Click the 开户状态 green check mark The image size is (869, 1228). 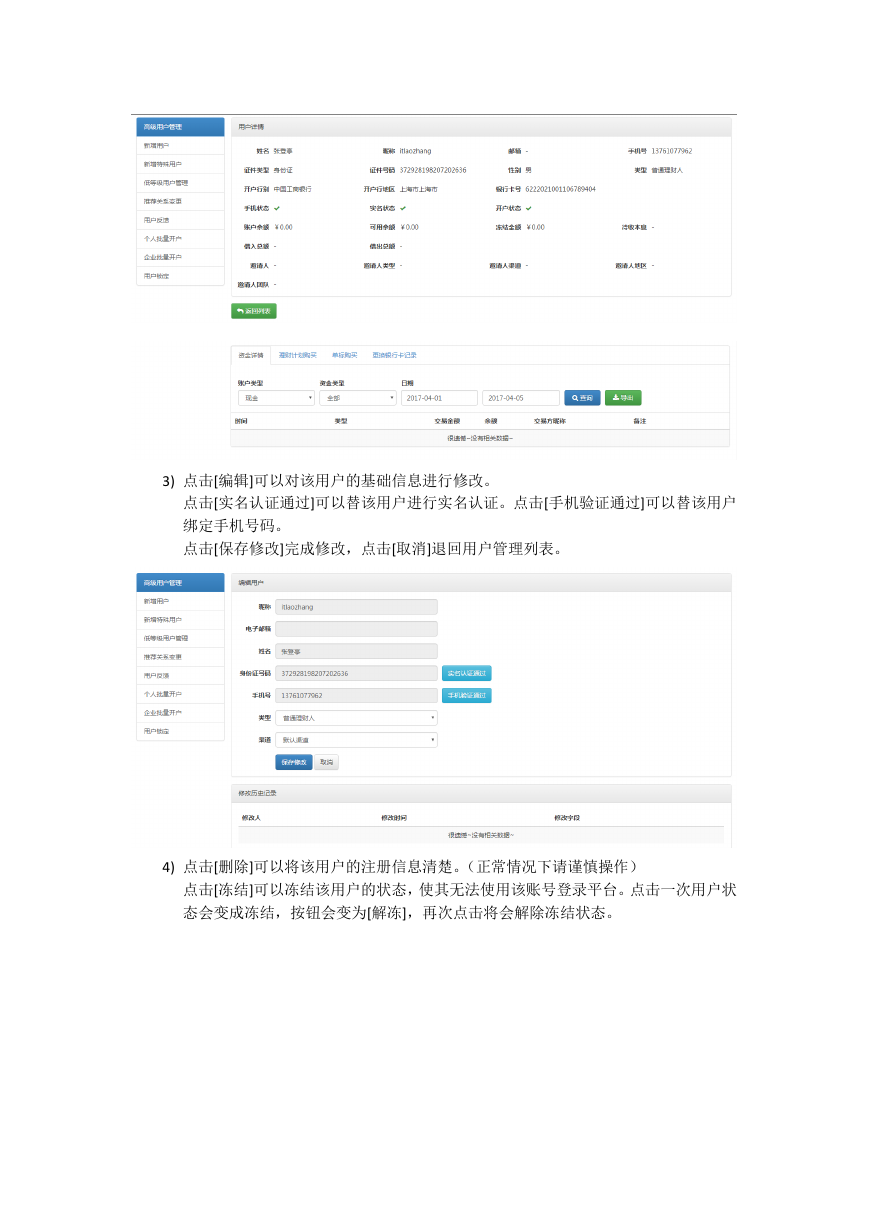tap(529, 208)
